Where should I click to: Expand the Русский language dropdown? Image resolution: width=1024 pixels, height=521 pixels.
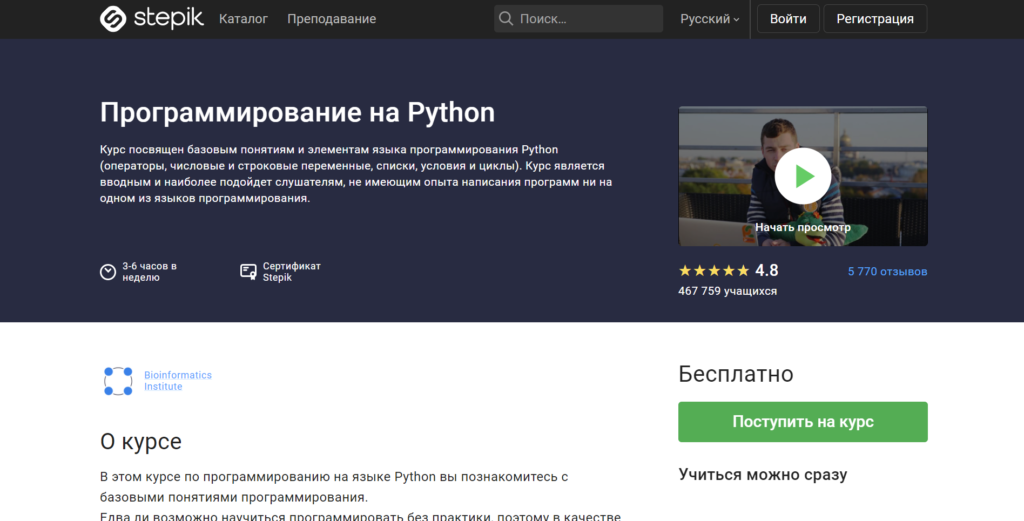[709, 19]
